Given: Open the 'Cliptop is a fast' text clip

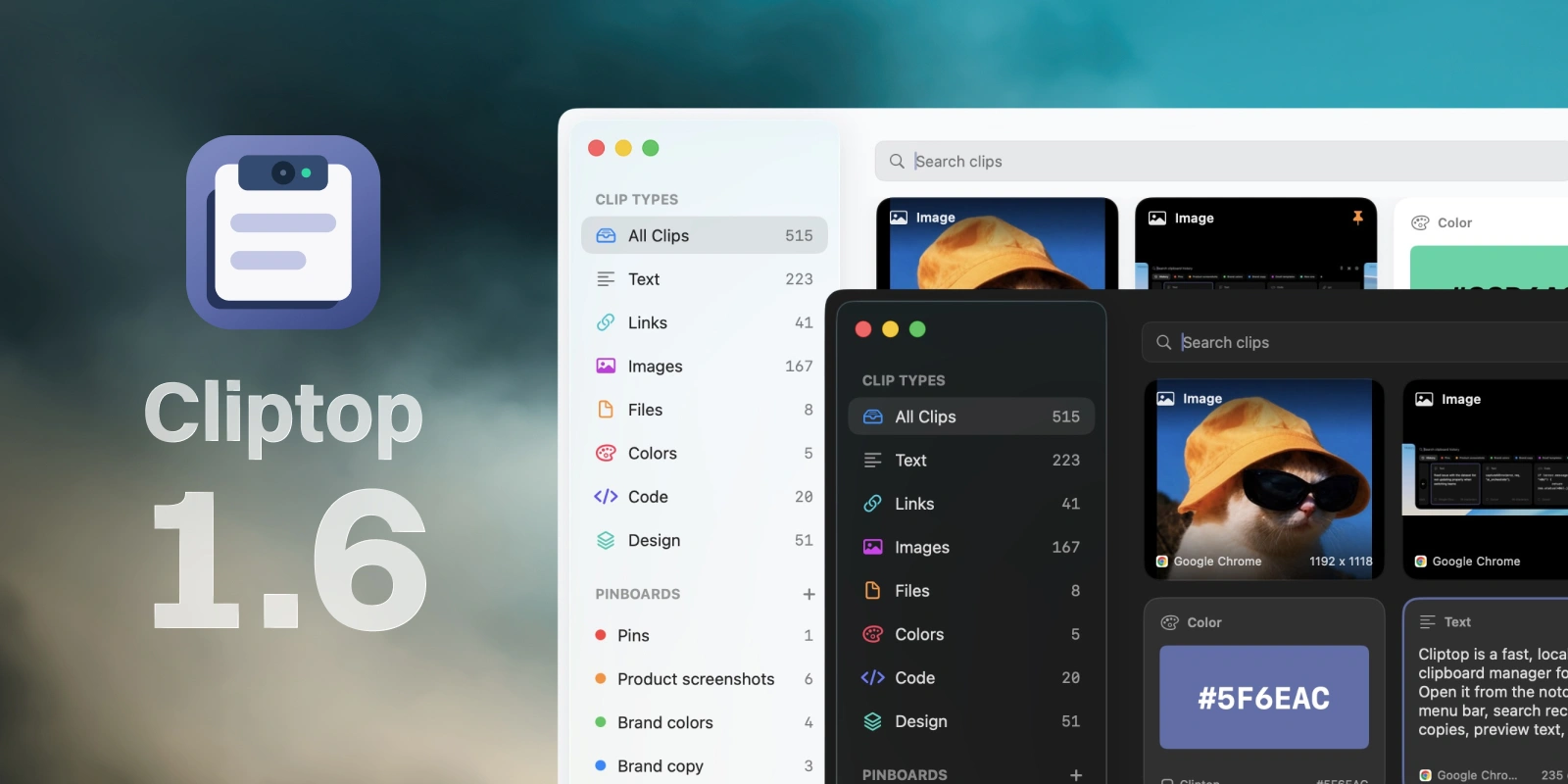Looking at the screenshot, I should click(1486, 691).
